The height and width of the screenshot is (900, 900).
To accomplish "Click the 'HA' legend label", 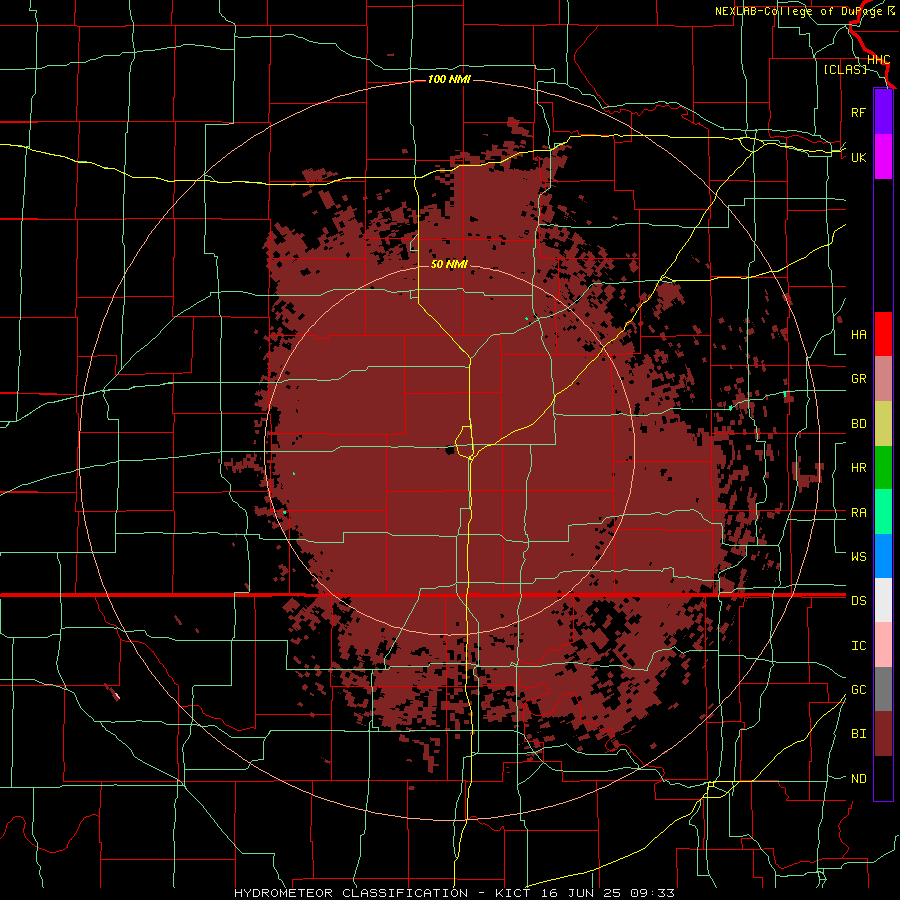I will coord(858,335).
